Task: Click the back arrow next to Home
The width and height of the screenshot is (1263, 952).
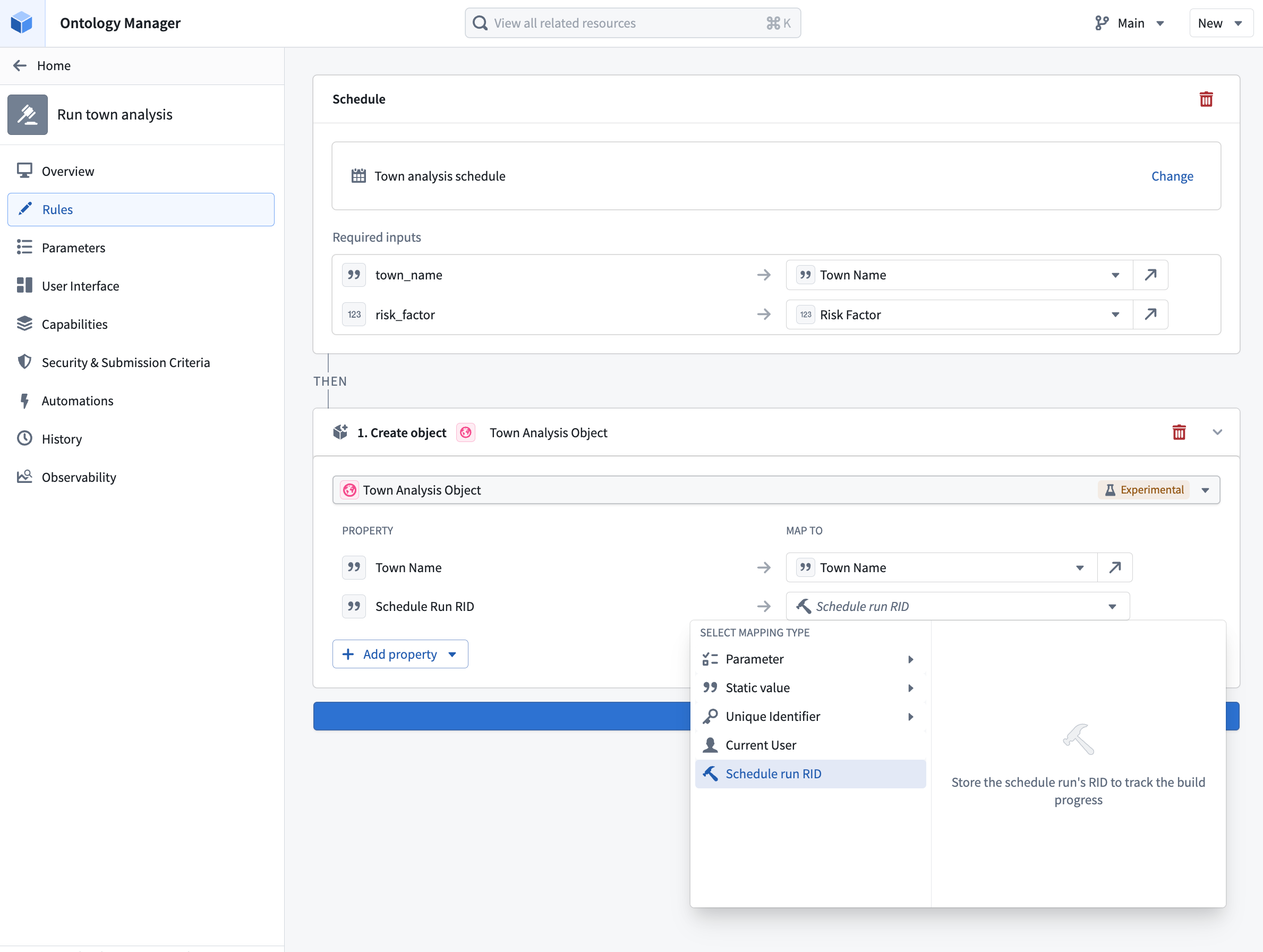Action: (x=20, y=66)
